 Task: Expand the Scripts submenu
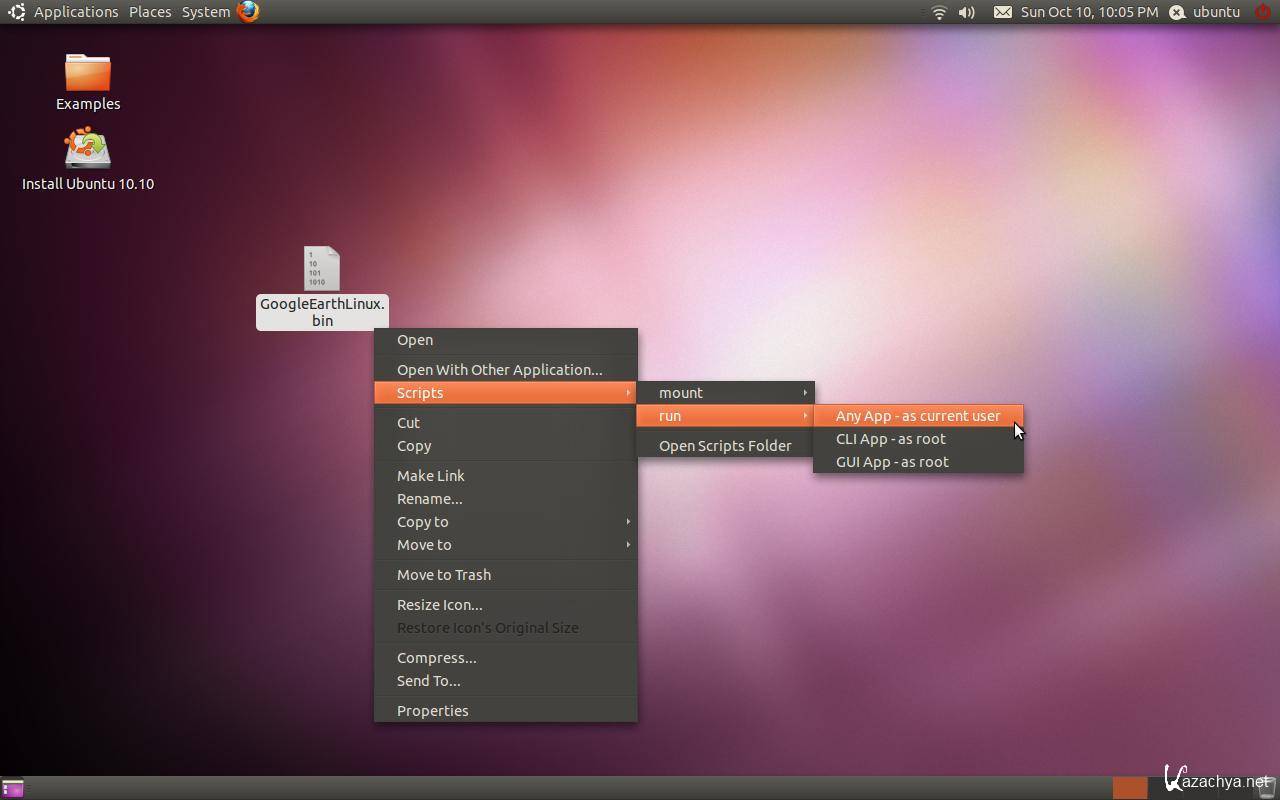pos(506,393)
